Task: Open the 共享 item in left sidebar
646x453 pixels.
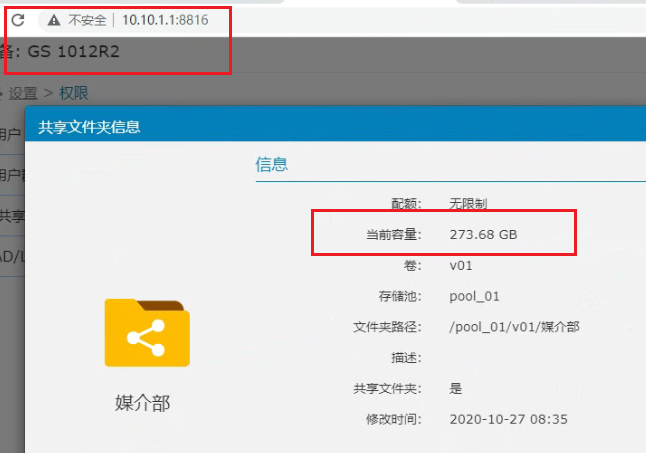Action: tap(12, 215)
